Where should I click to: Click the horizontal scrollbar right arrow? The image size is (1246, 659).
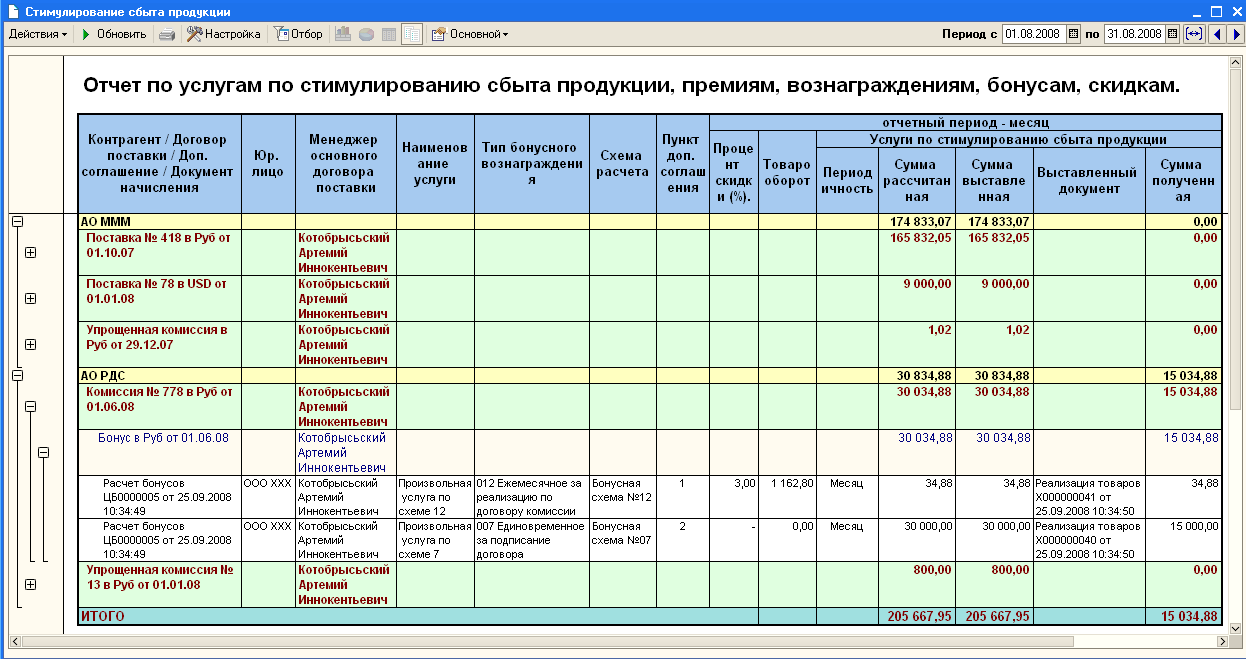1220,641
